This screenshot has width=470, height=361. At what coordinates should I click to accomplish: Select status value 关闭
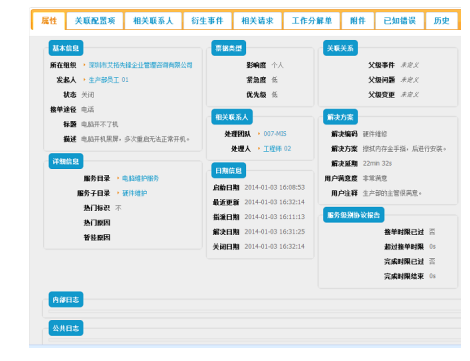88,95
